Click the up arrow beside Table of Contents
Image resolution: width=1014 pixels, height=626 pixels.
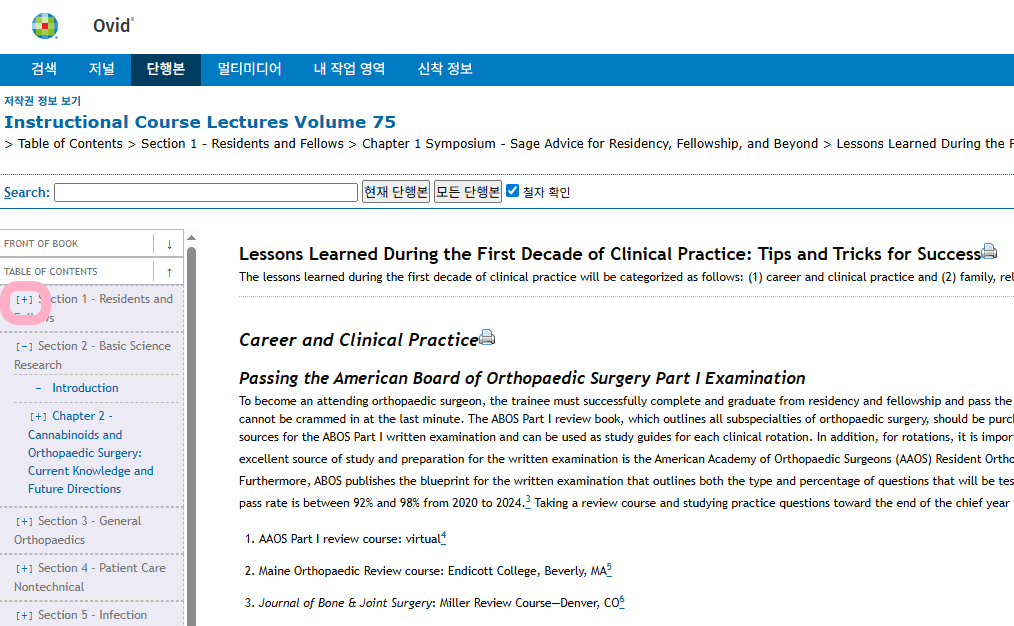[x=169, y=272]
